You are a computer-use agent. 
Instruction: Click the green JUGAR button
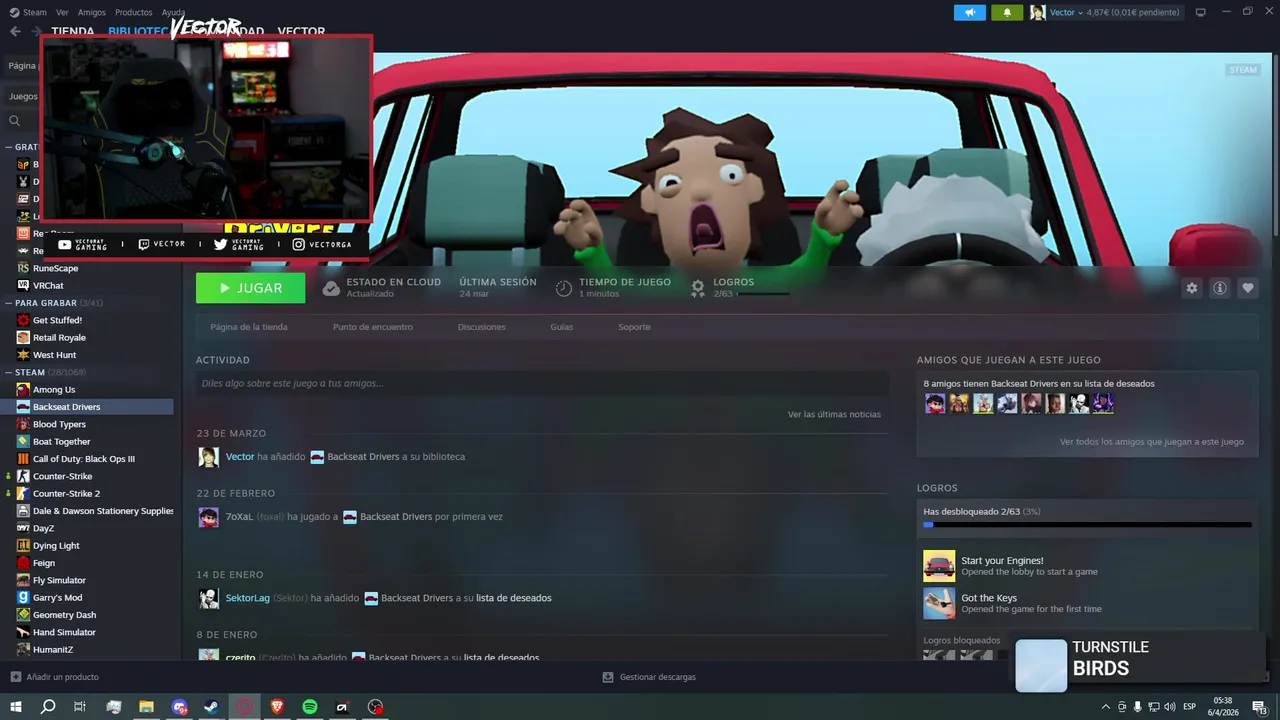point(251,288)
